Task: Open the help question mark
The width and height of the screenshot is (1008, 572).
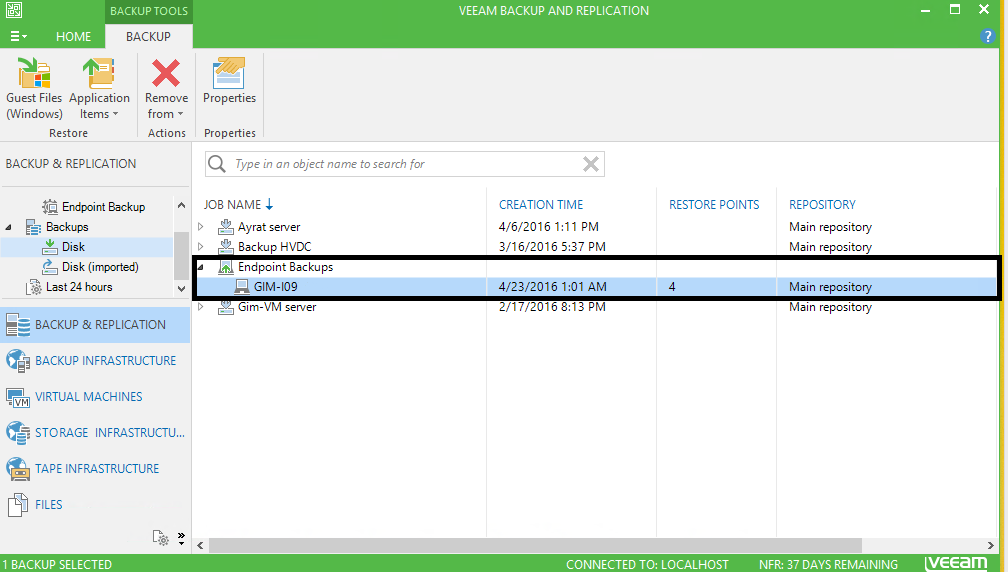Action: point(987,37)
